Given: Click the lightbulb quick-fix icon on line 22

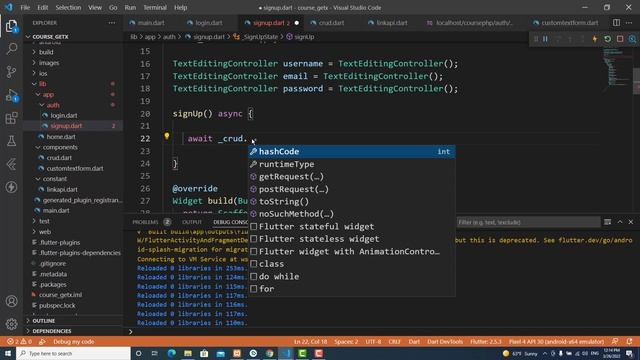Looking at the screenshot, I should coord(167,136).
